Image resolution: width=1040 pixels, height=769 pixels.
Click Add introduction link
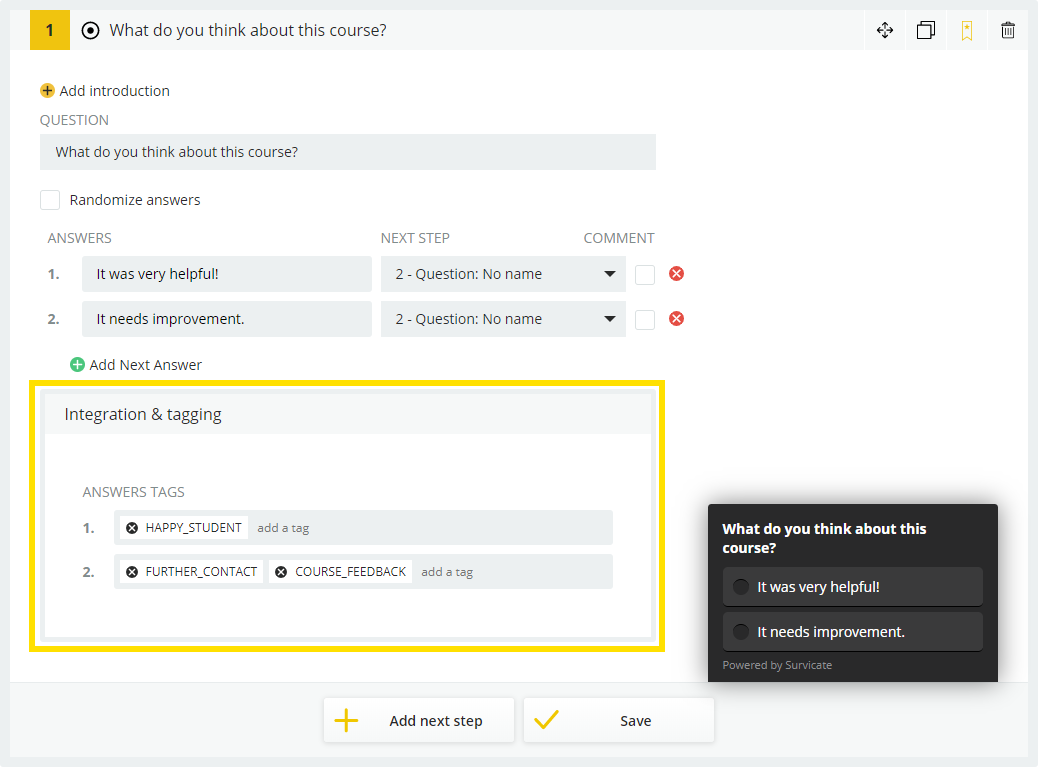coord(115,91)
